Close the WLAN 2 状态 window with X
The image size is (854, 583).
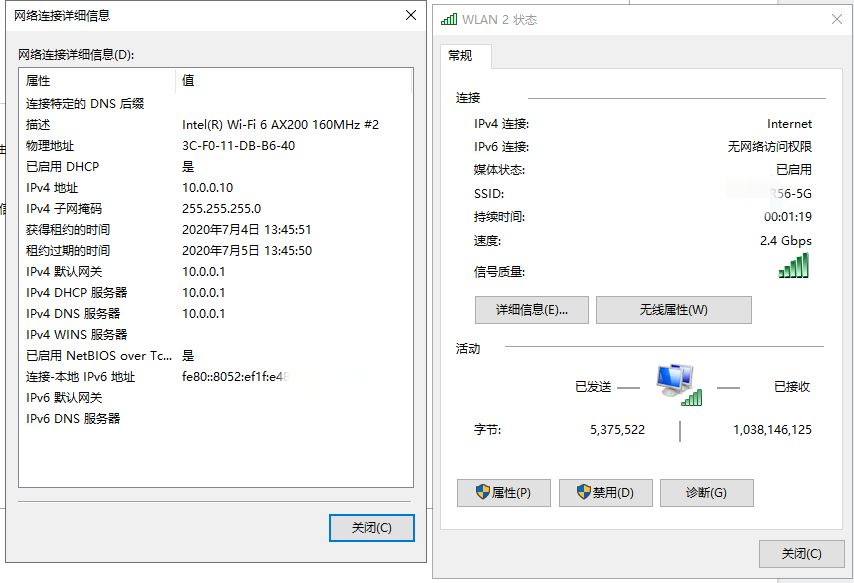[x=837, y=20]
